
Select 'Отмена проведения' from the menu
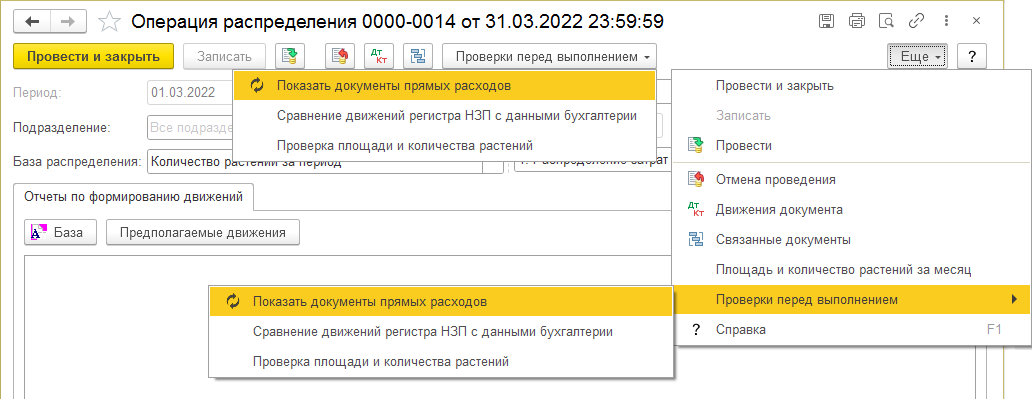tap(775, 179)
